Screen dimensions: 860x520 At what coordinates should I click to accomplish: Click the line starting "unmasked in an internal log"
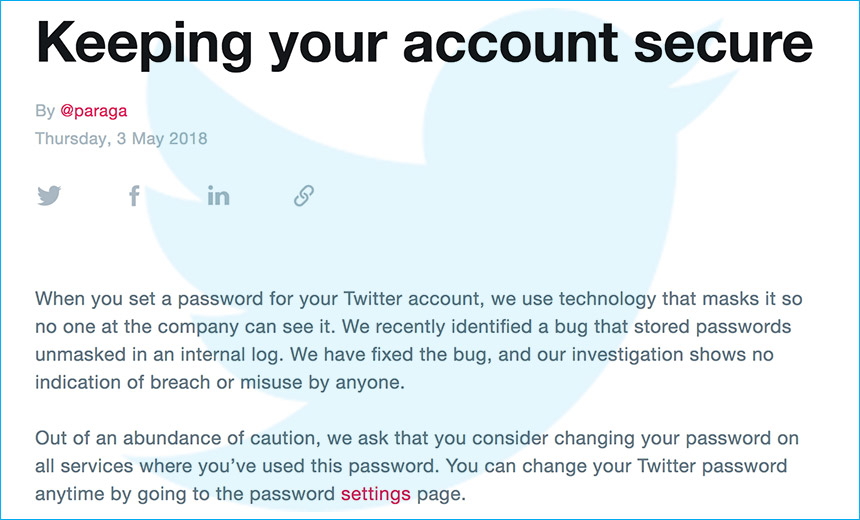pyautogui.click(x=404, y=355)
